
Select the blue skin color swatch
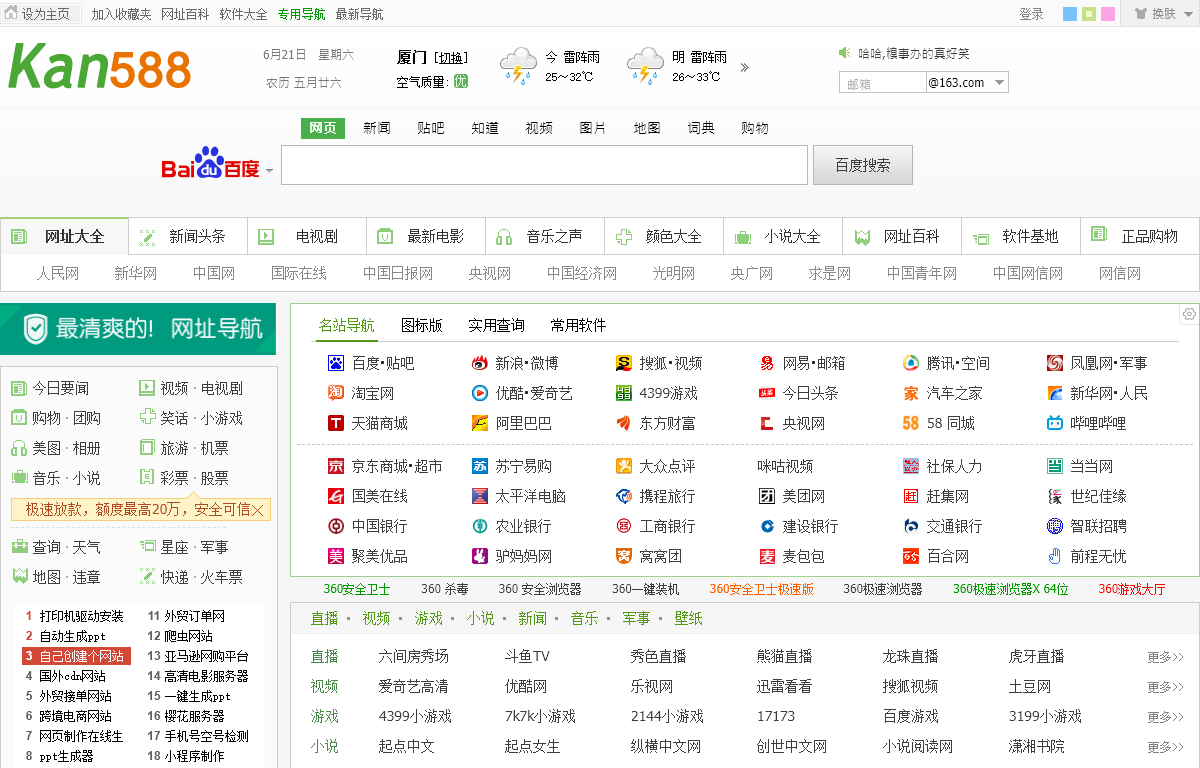1070,14
